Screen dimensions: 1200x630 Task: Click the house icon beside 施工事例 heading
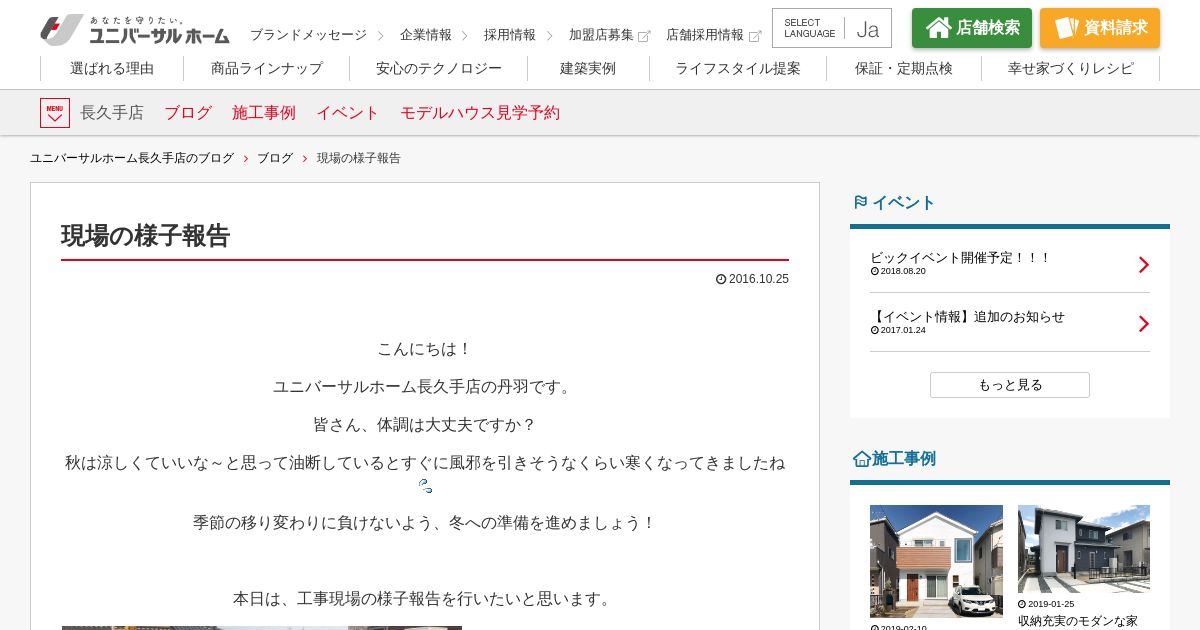[x=861, y=458]
